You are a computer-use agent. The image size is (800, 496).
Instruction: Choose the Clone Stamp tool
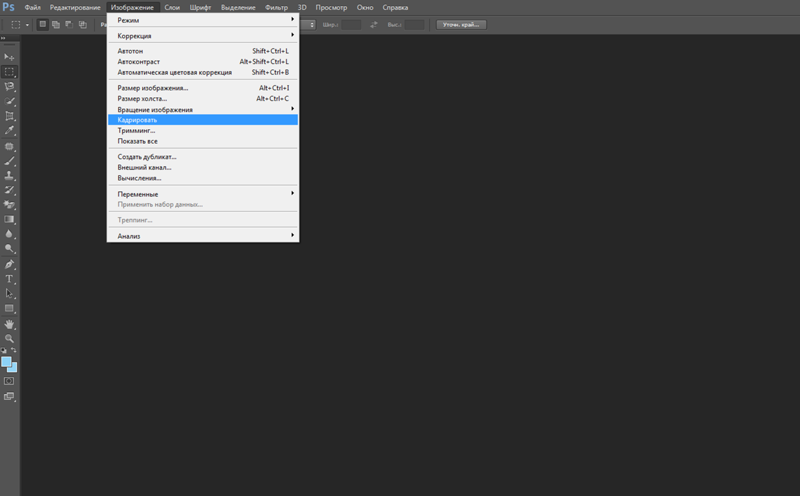9,176
